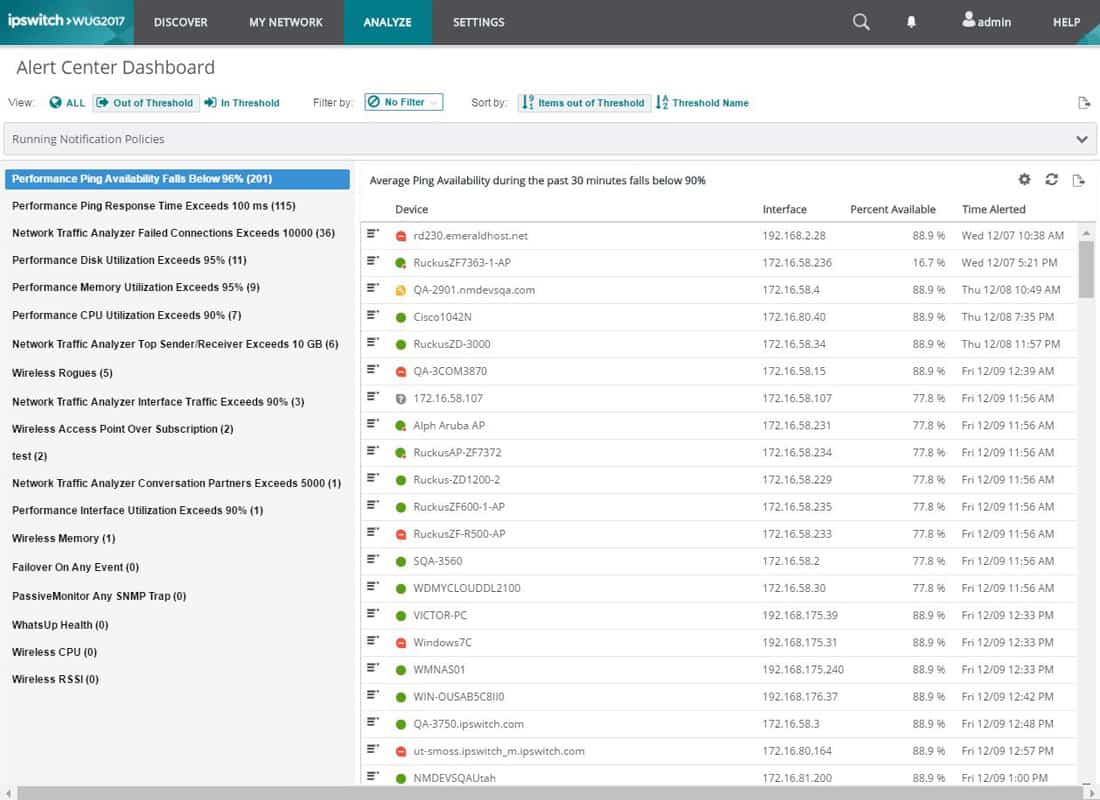
Task: Click the status icon of 172.16.58.107
Action: pos(401,399)
